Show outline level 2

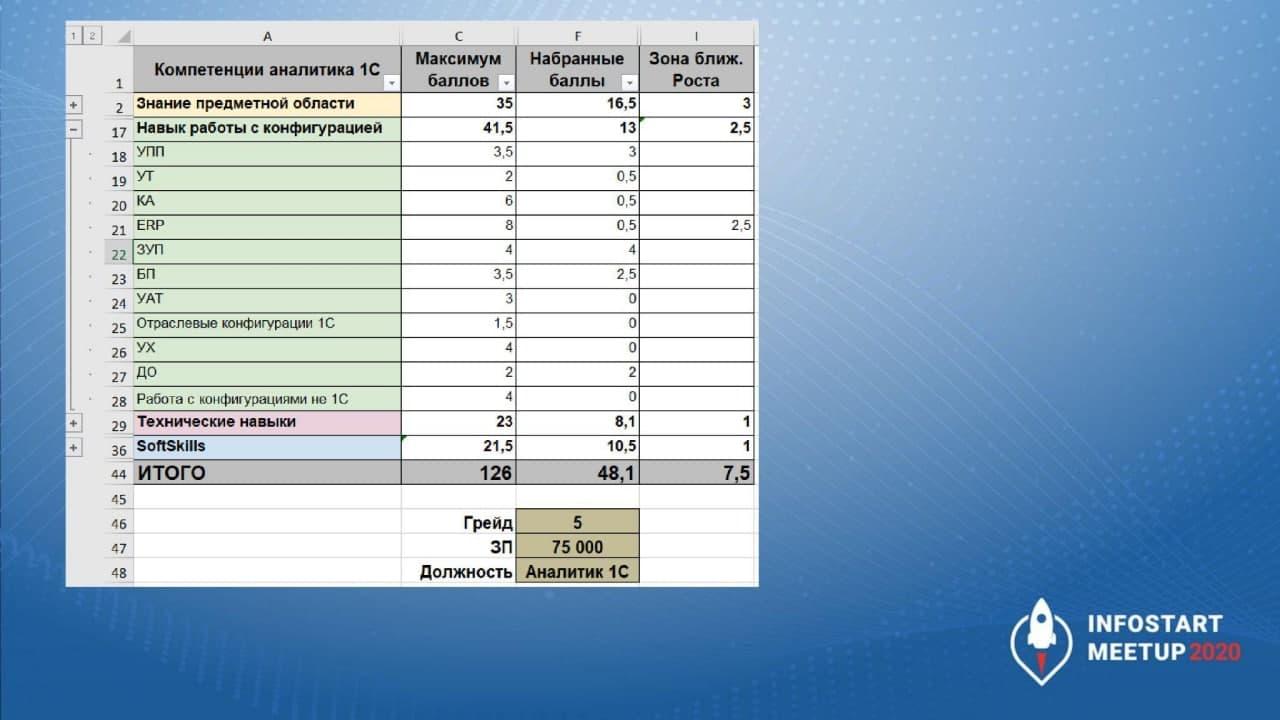click(x=91, y=36)
